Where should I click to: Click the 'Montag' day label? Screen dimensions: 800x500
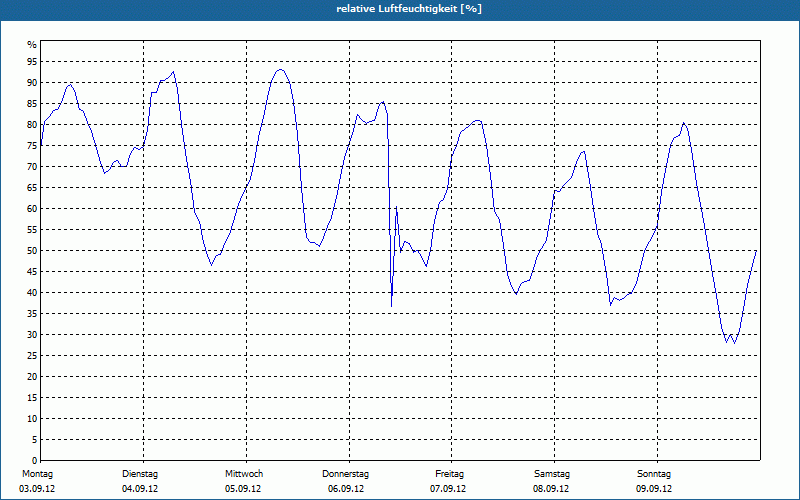click(x=37, y=474)
